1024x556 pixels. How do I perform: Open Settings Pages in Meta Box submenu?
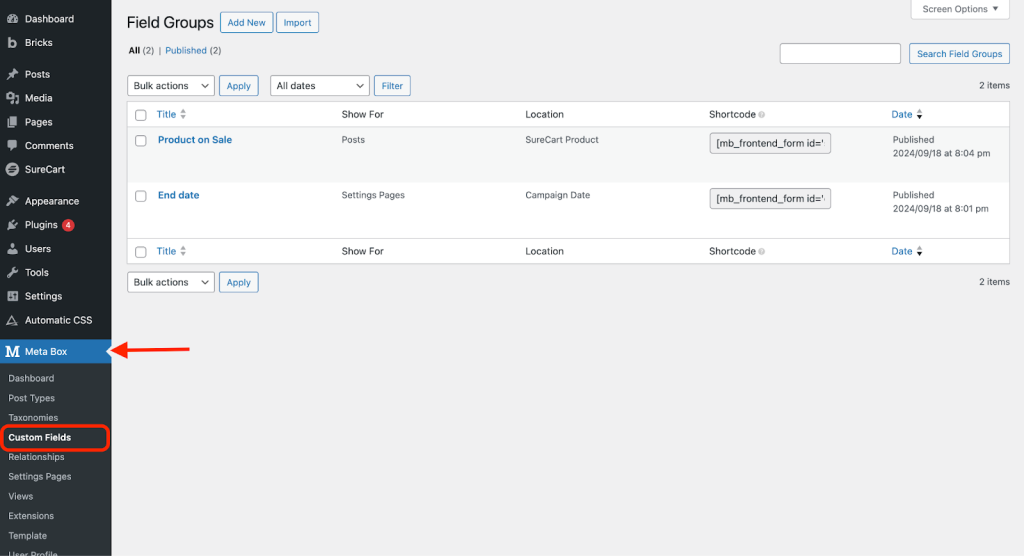click(x=40, y=477)
